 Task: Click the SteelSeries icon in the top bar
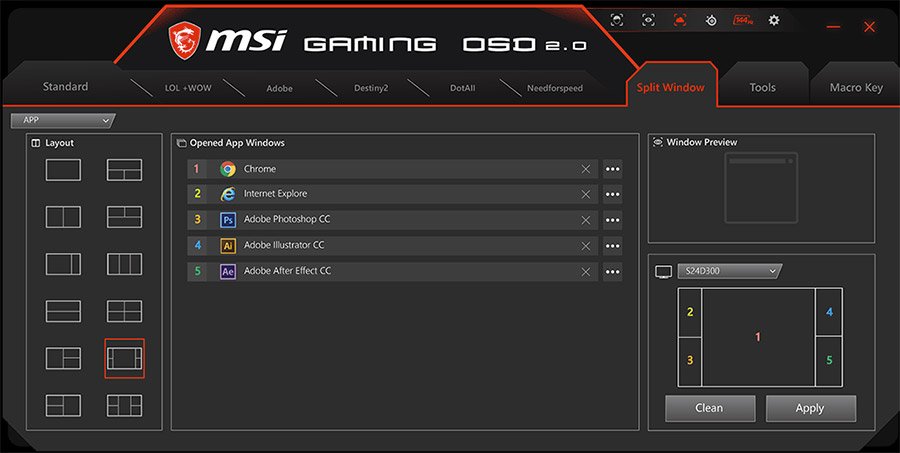click(x=711, y=21)
